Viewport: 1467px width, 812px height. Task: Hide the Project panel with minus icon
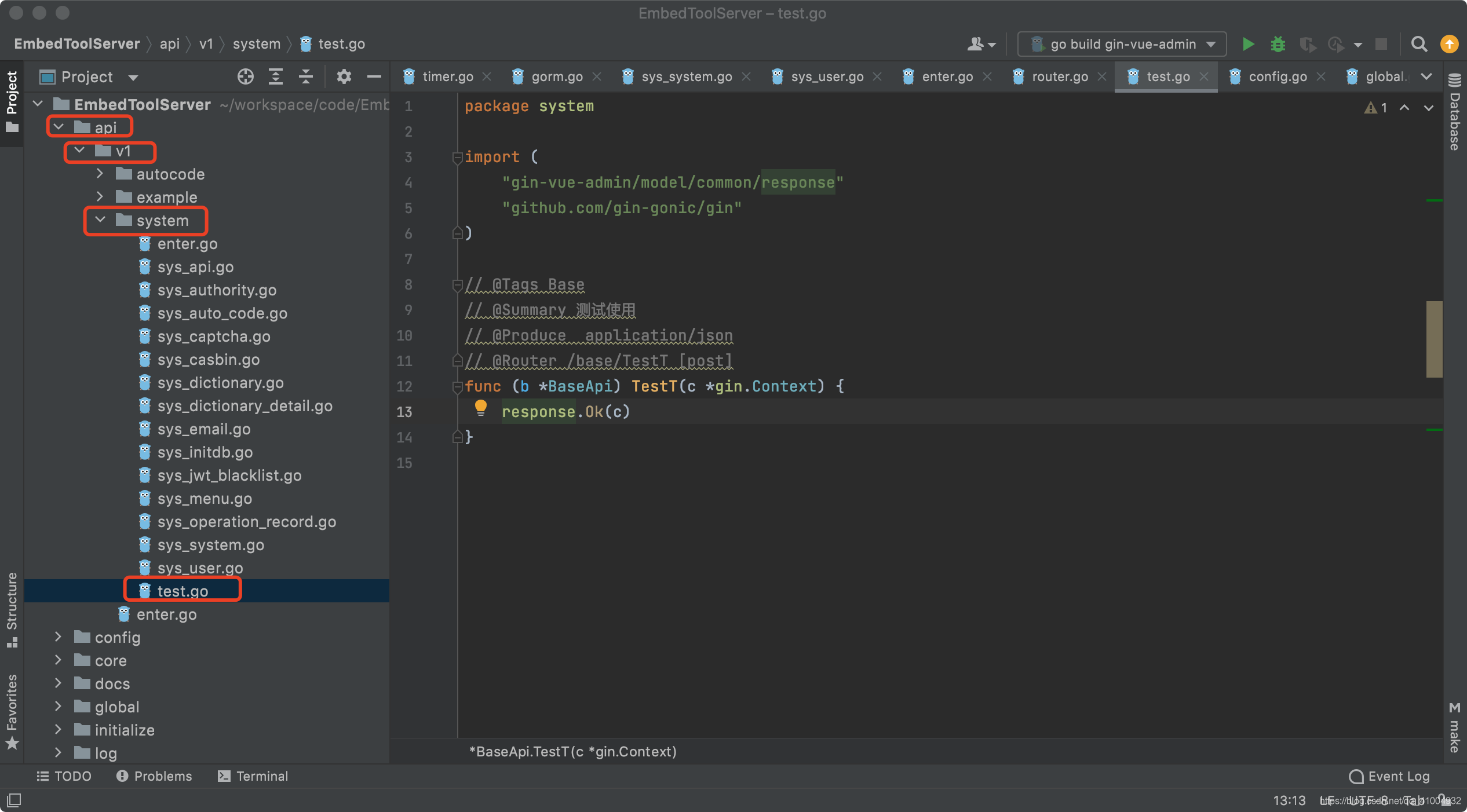click(x=374, y=76)
